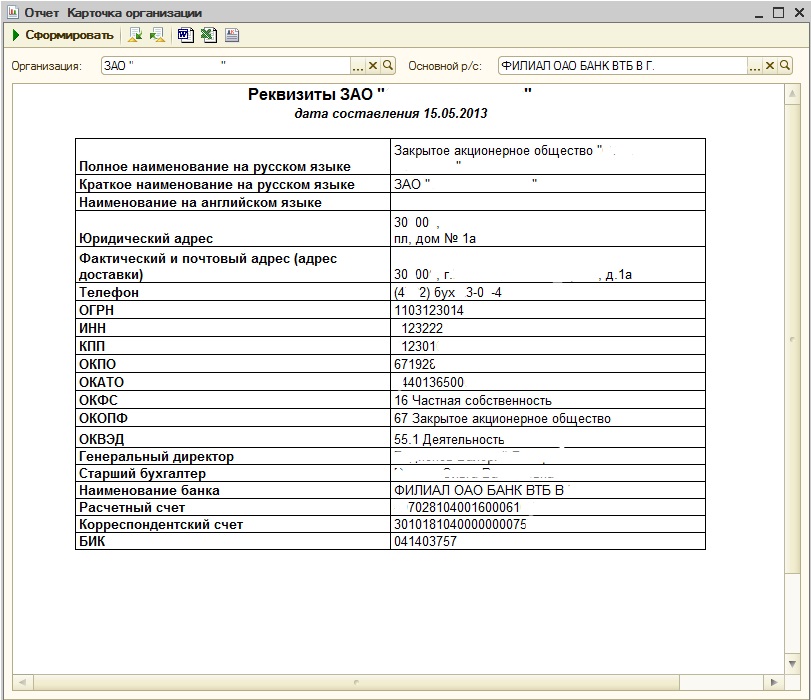The image size is (811, 700).
Task: Select the ОКПО value 671928
Action: pos(415,364)
